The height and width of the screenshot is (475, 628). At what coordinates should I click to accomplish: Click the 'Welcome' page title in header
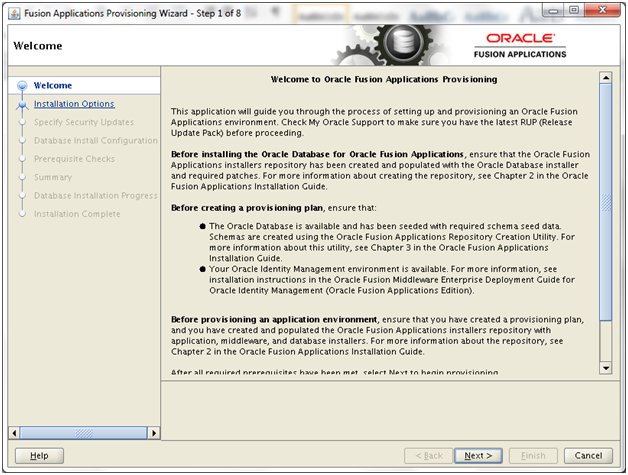tap(38, 46)
